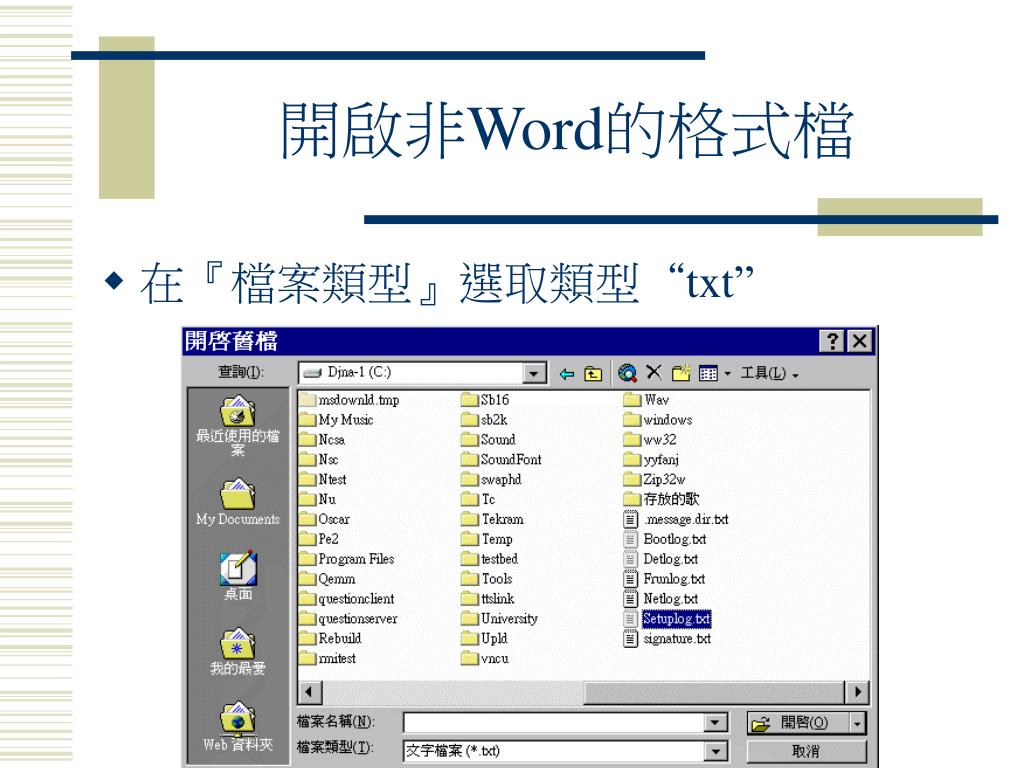The width and height of the screenshot is (1024, 768).
Task: Open 我的最愛 in places bar
Action: click(238, 652)
